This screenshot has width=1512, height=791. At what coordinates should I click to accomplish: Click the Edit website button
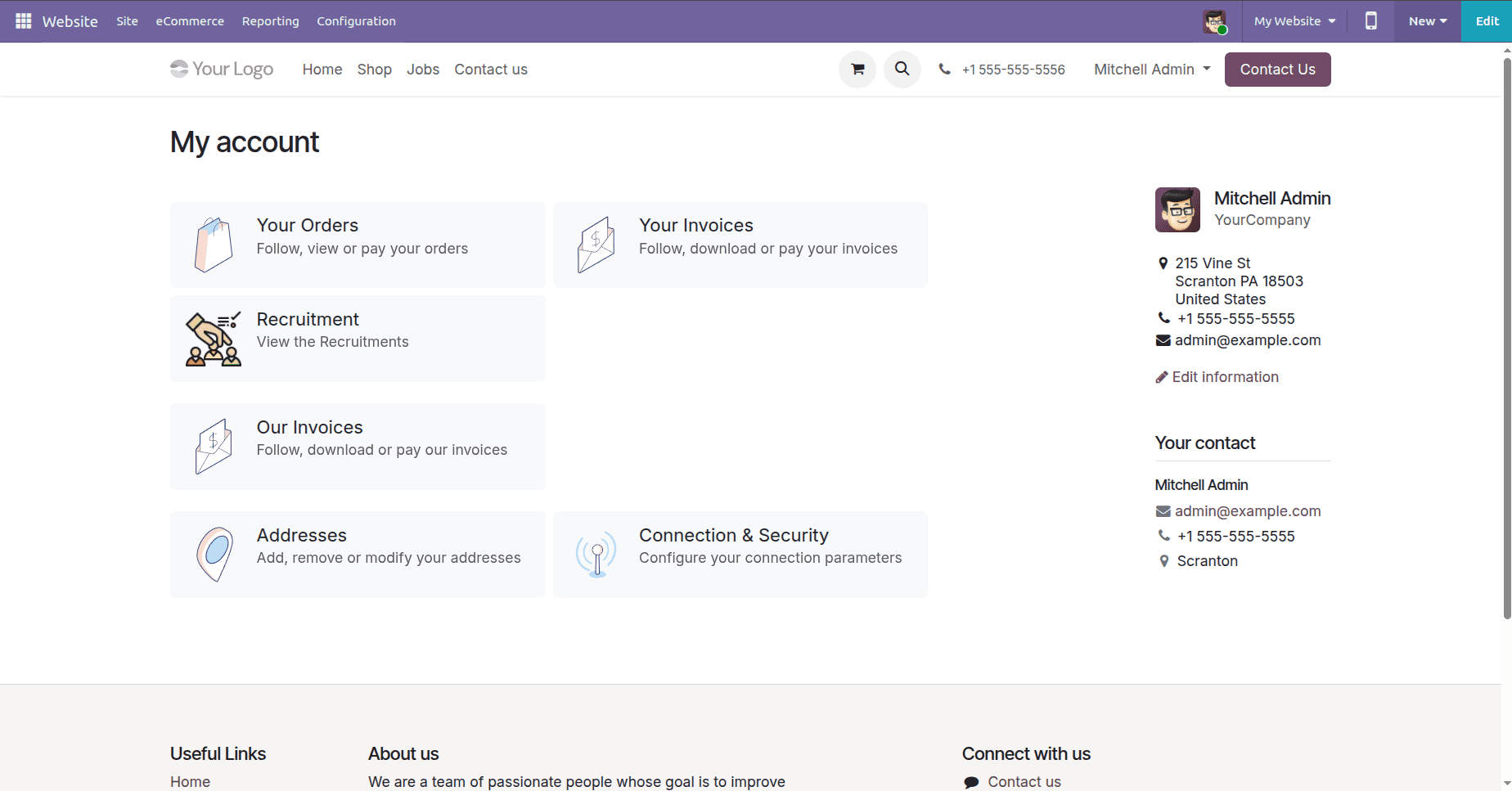coord(1487,21)
